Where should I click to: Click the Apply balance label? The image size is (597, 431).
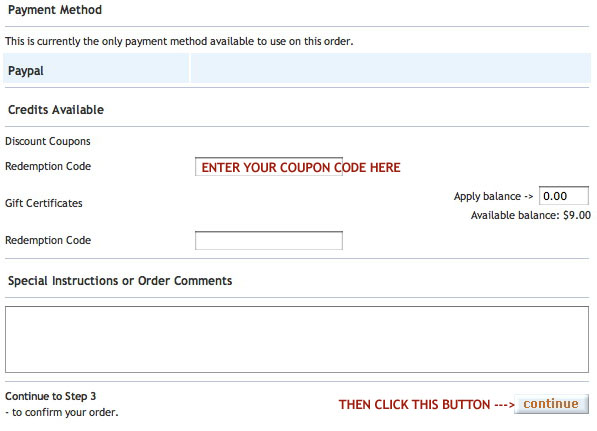tap(493, 196)
